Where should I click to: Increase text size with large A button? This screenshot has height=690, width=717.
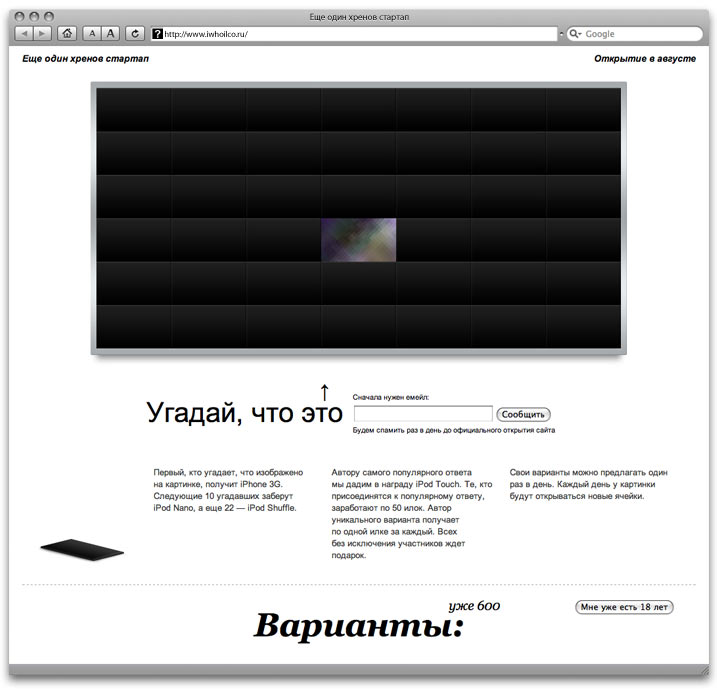coord(111,34)
